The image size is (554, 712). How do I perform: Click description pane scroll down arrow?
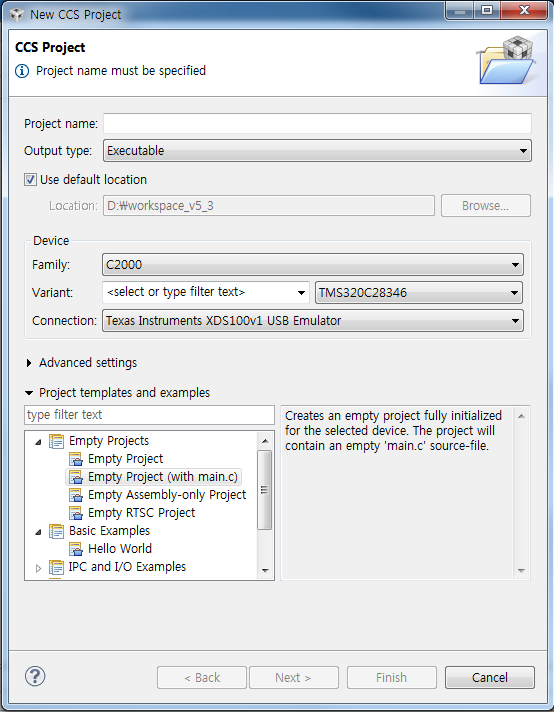click(521, 571)
